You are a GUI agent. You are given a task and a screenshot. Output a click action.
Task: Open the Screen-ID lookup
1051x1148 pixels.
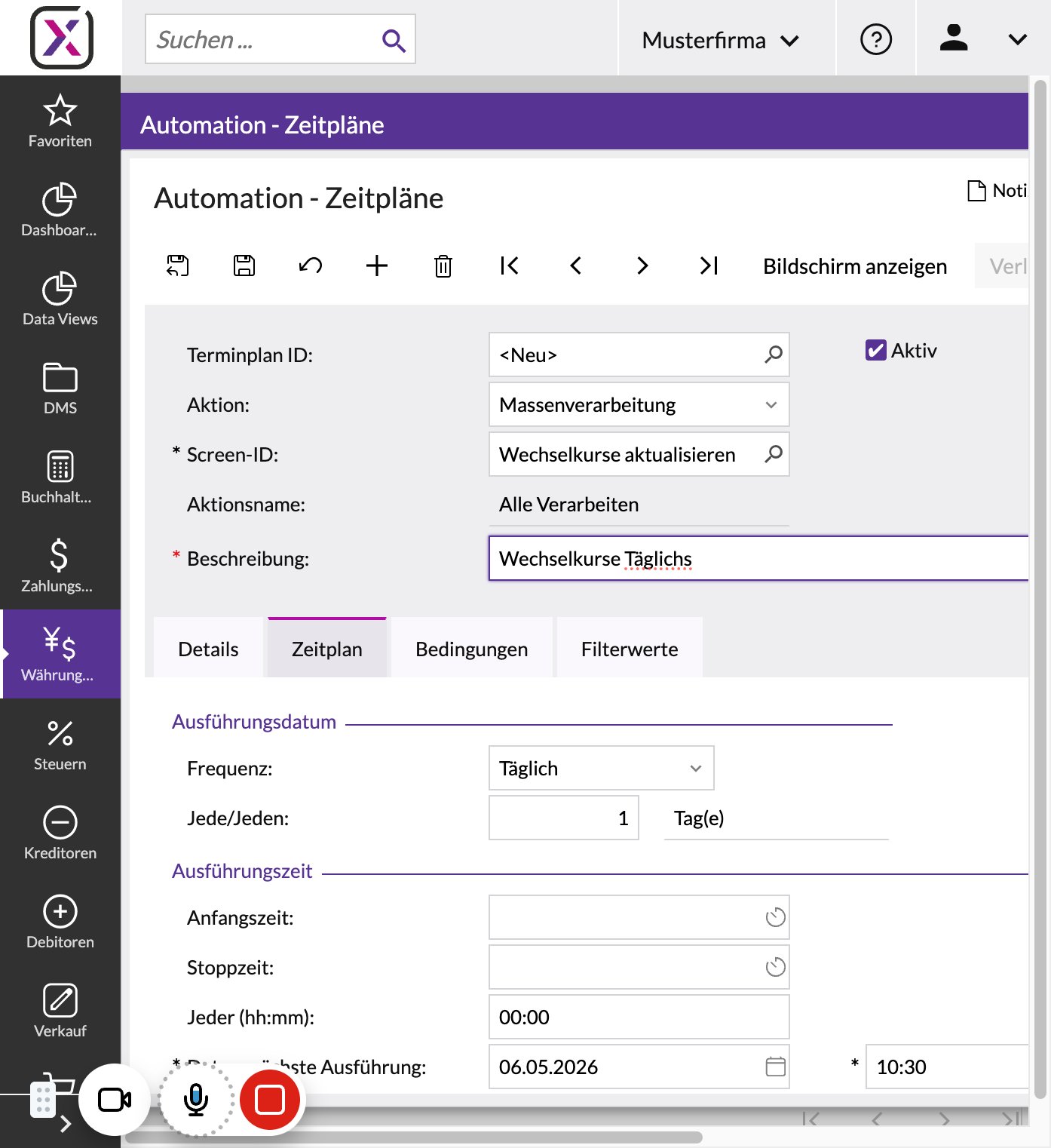click(774, 454)
